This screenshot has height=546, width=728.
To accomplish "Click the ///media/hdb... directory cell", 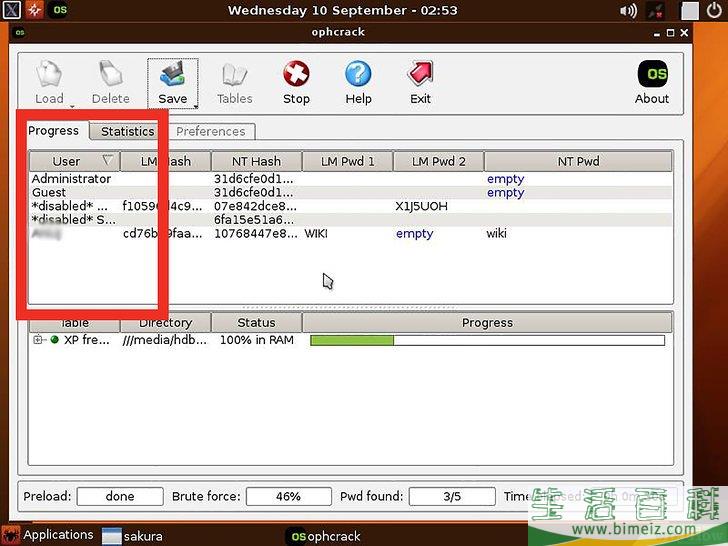I will [165, 340].
